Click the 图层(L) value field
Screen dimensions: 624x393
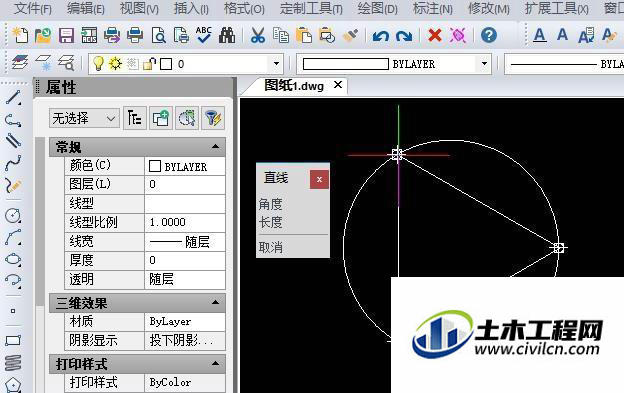point(185,185)
